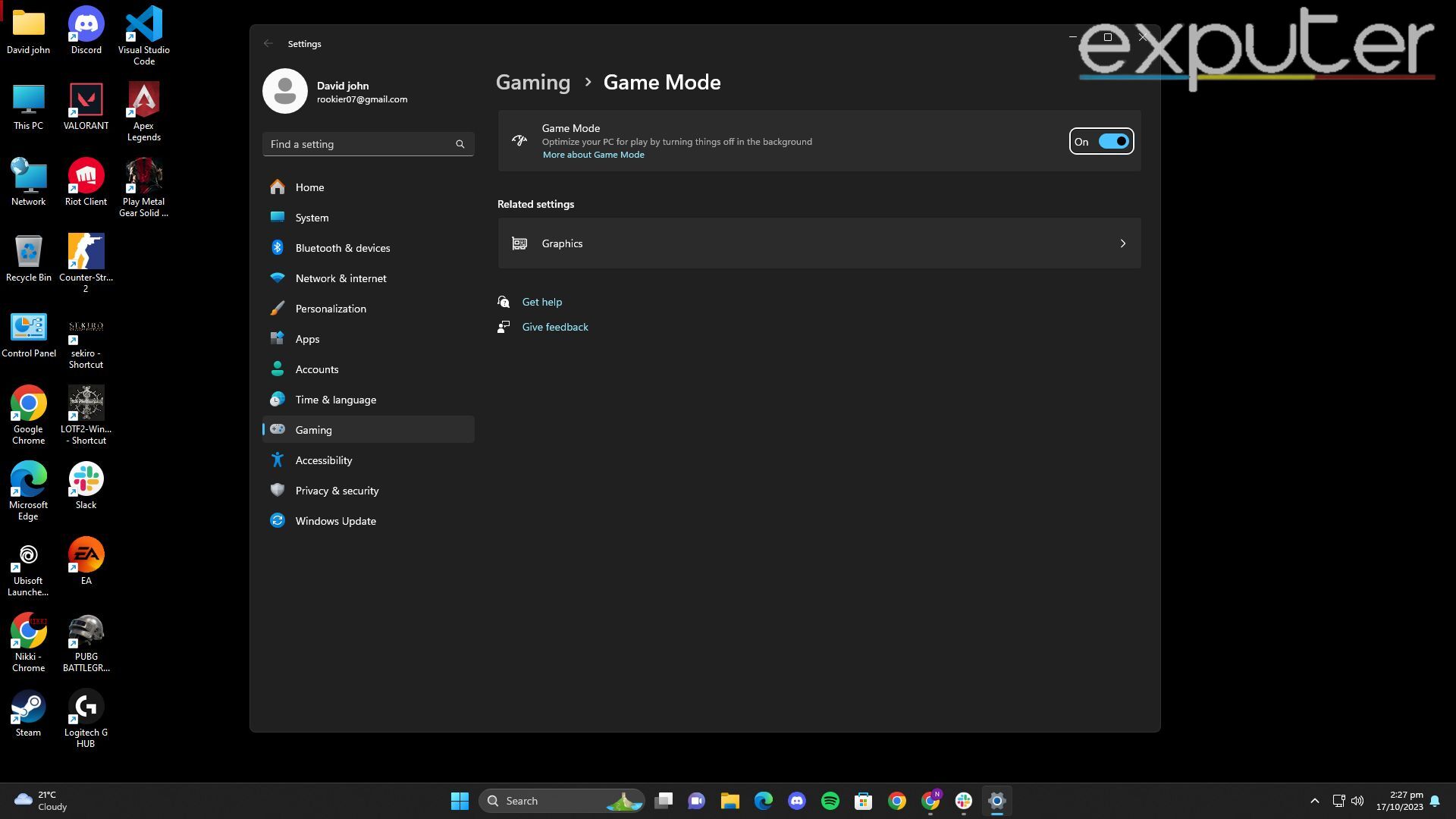Open Windows Update from the sidebar
The height and width of the screenshot is (819, 1456).
click(x=335, y=521)
